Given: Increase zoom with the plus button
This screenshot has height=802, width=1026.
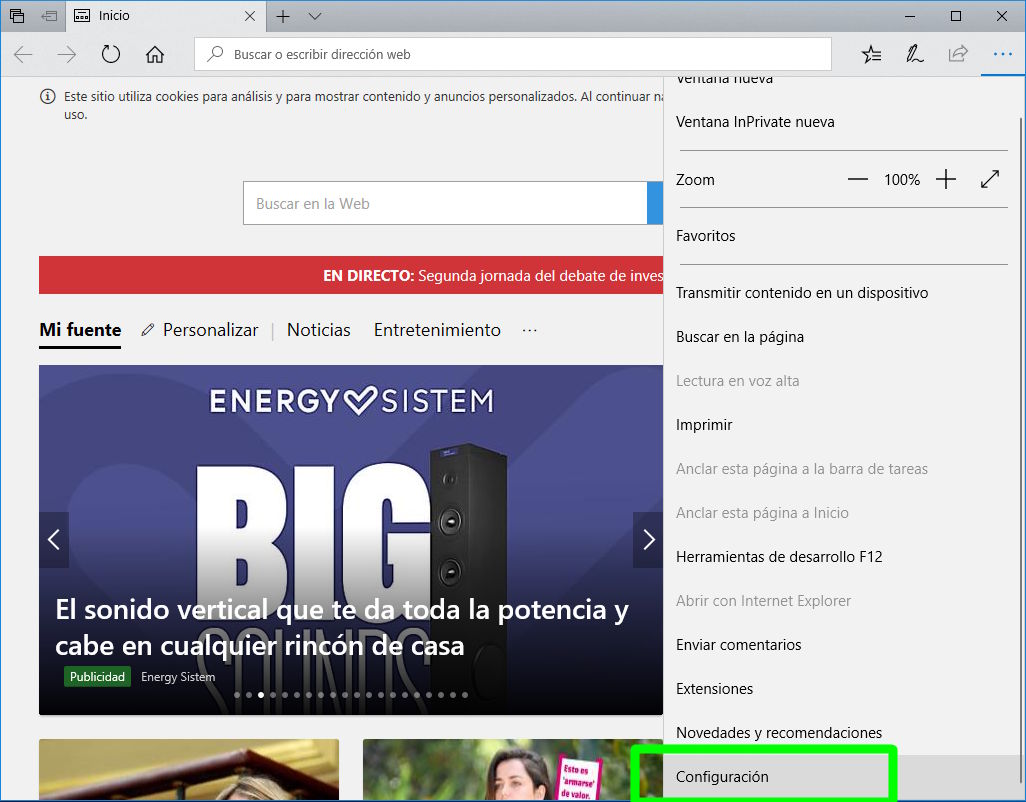Looking at the screenshot, I should click(x=946, y=180).
